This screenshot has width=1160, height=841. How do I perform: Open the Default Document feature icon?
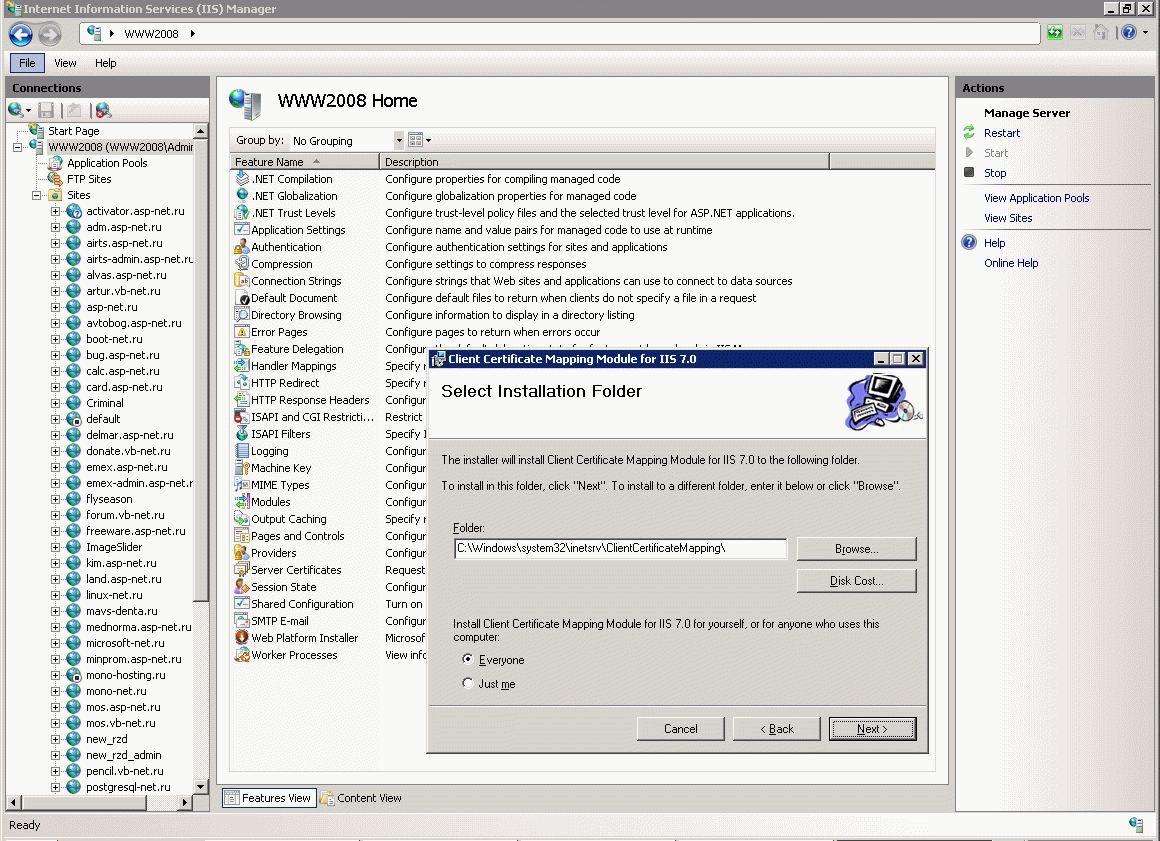242,297
